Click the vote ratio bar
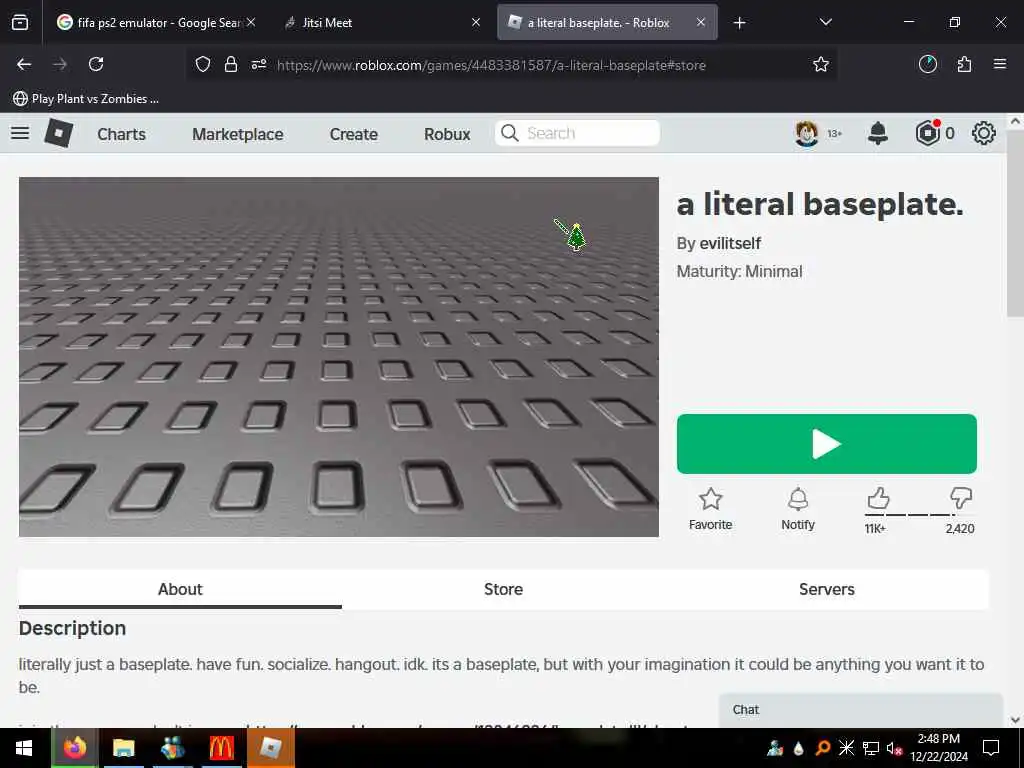The height and width of the screenshot is (768, 1024). pyautogui.click(x=920, y=515)
